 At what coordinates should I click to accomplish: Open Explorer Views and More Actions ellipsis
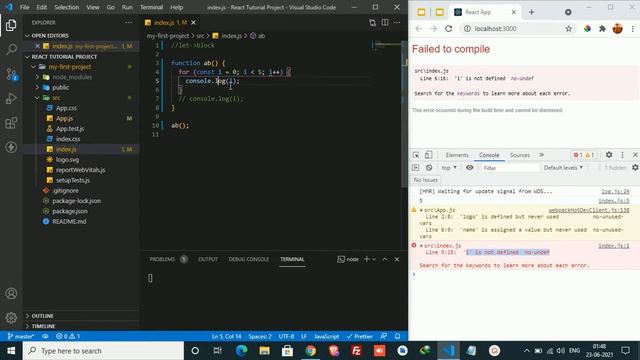coord(129,22)
